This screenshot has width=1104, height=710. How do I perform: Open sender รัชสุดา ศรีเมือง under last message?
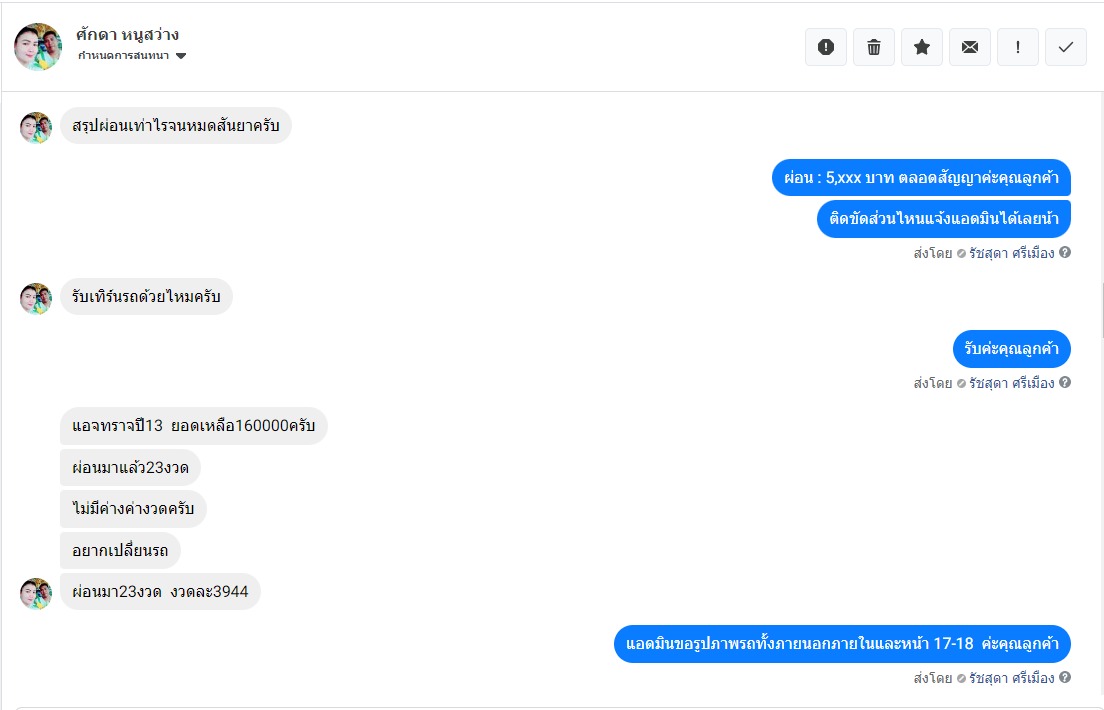pos(1011,678)
